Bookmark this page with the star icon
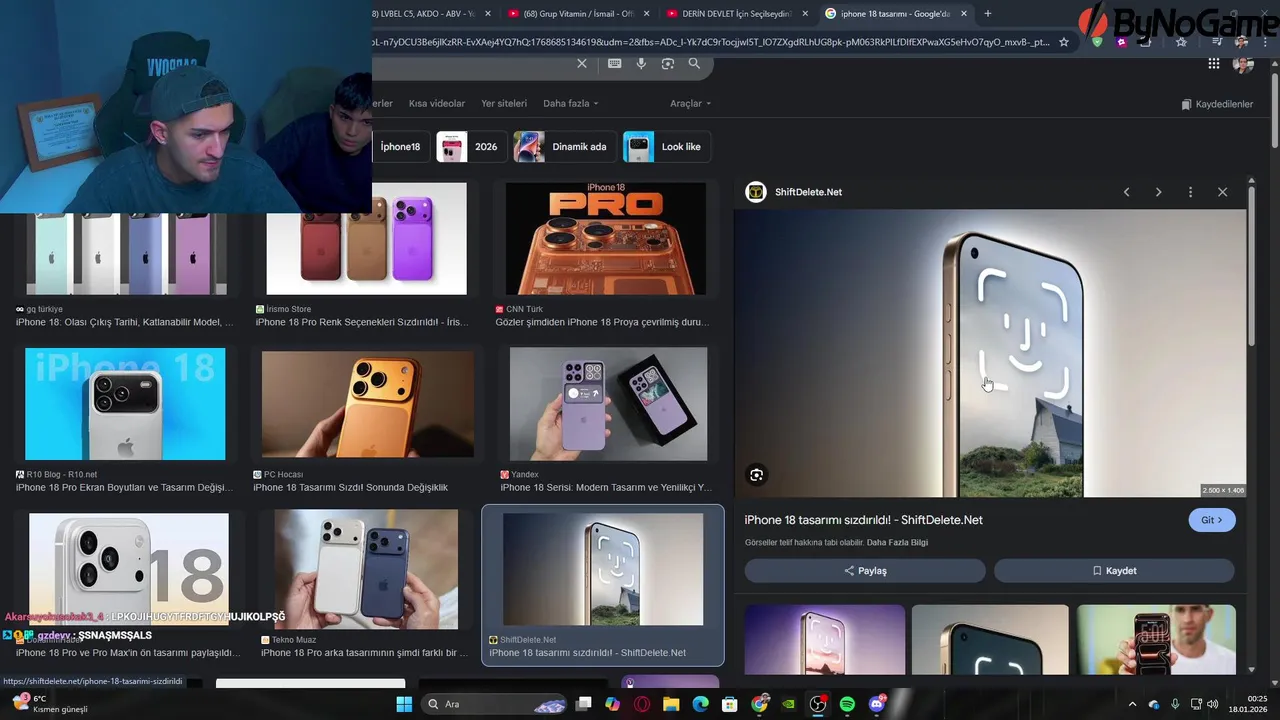 (1064, 42)
